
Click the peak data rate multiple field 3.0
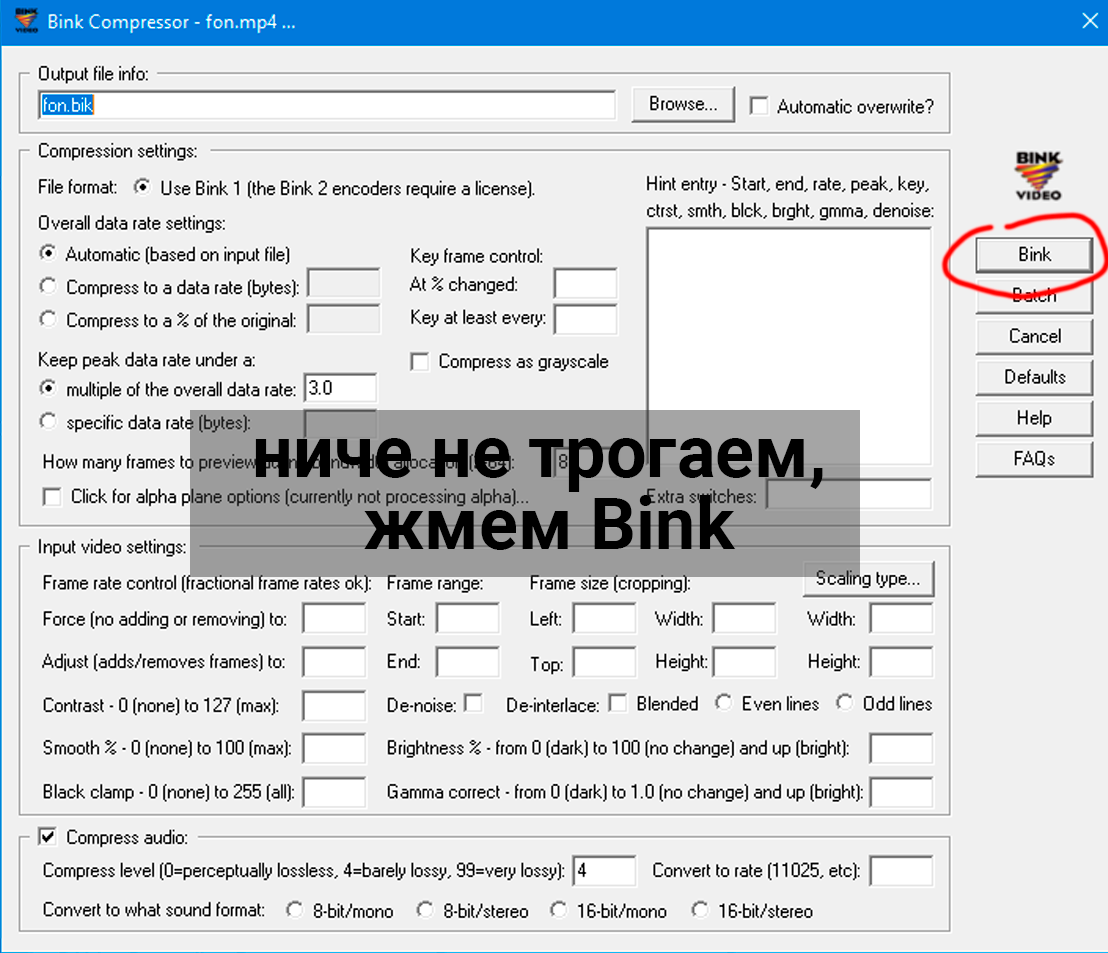[340, 389]
